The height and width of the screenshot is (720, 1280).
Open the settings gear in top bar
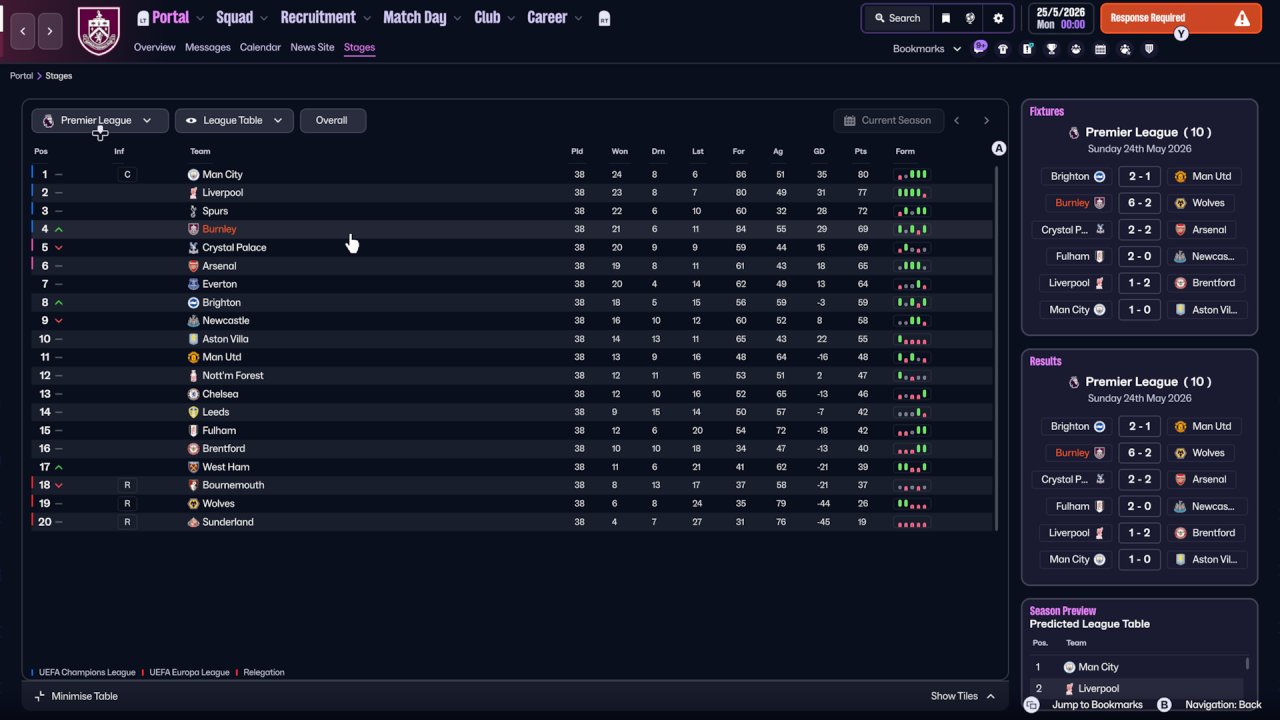click(998, 18)
